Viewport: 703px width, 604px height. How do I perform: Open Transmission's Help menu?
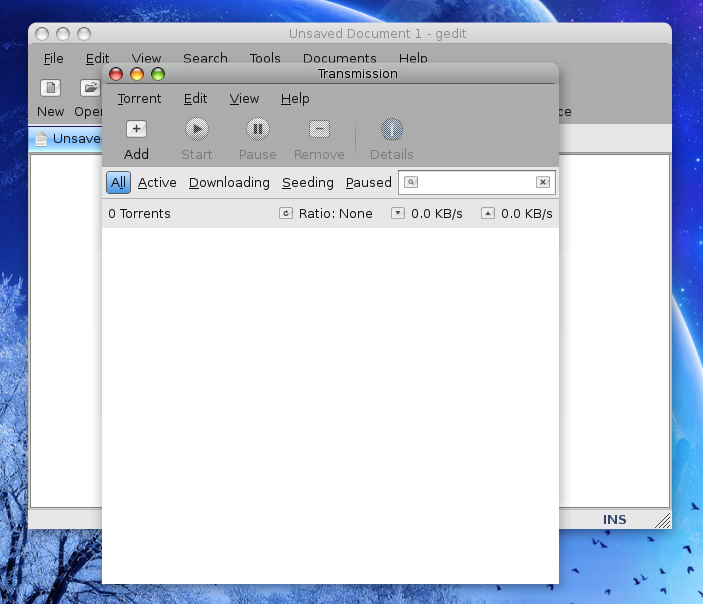pyautogui.click(x=295, y=99)
